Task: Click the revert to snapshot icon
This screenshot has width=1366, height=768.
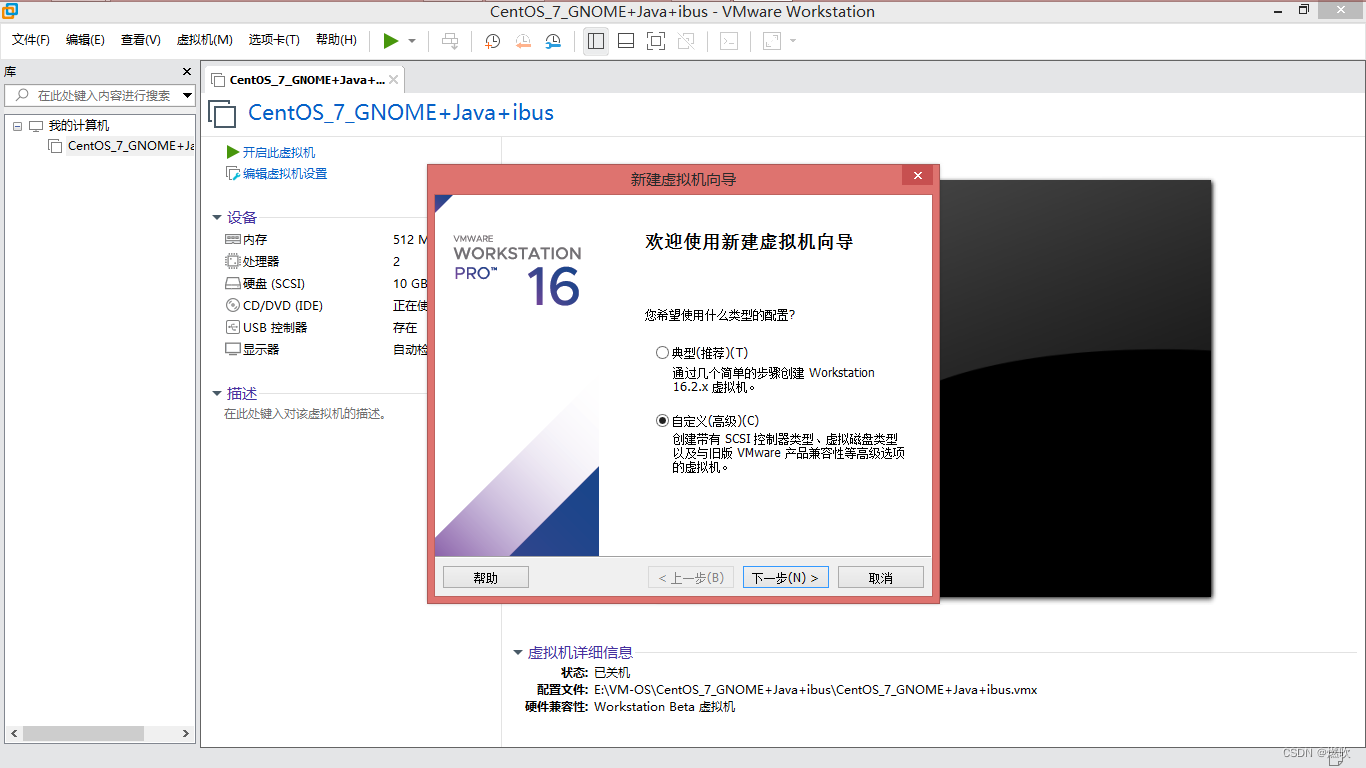Action: [x=523, y=41]
